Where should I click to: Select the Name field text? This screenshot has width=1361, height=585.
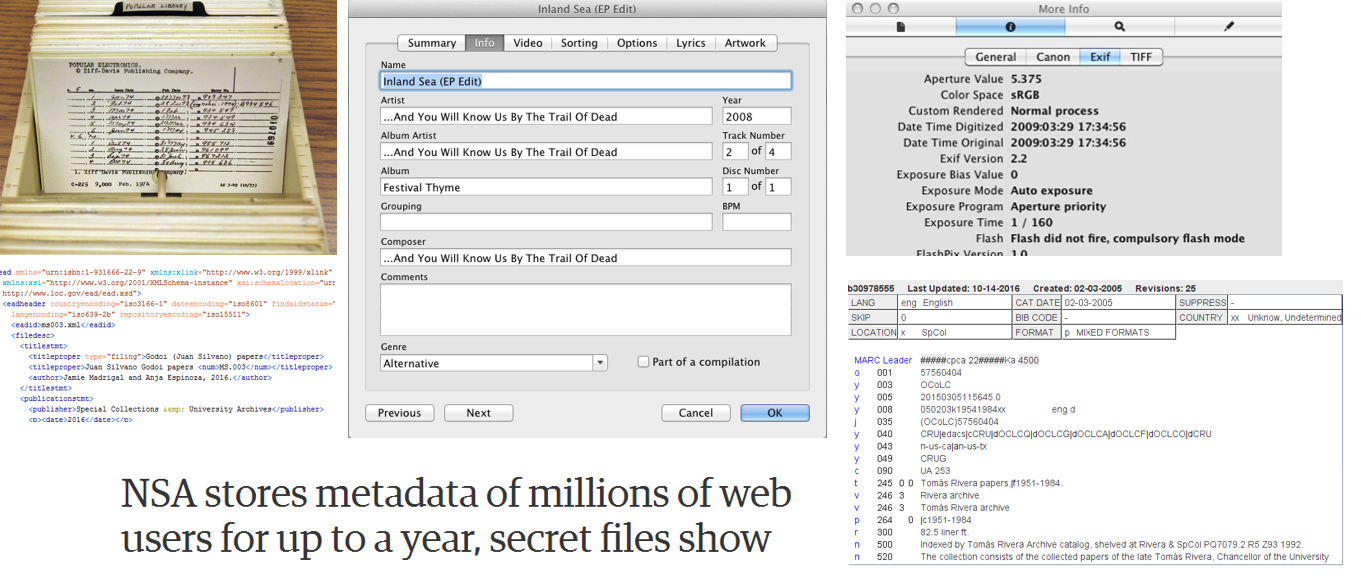(585, 80)
